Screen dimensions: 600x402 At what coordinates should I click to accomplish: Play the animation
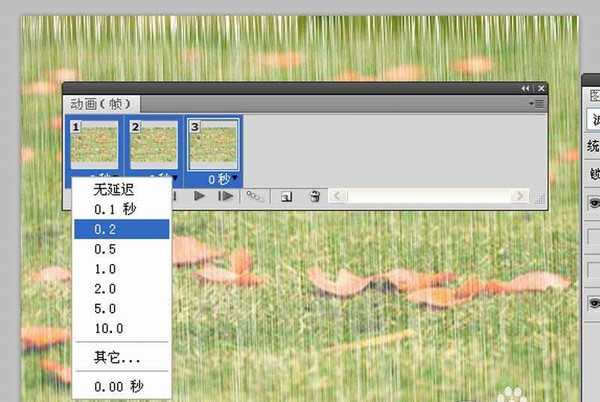coord(199,196)
